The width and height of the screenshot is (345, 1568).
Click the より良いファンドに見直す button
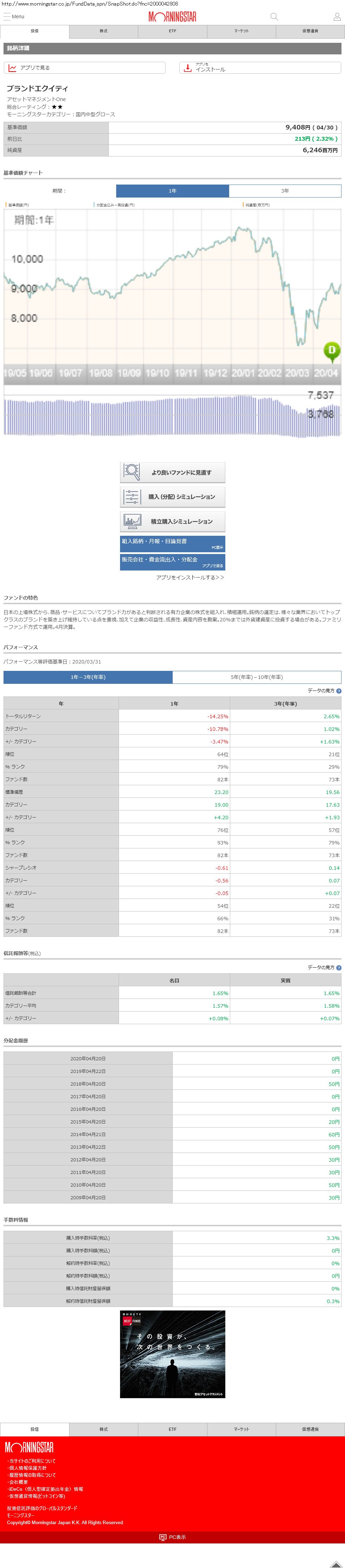tap(172, 472)
